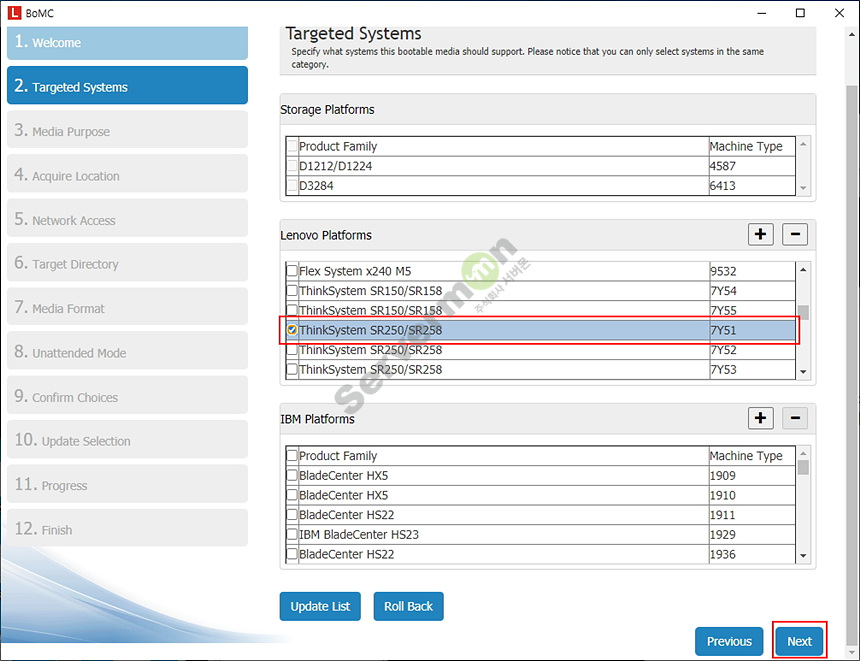
Task: Click the Next button
Action: tap(800, 641)
